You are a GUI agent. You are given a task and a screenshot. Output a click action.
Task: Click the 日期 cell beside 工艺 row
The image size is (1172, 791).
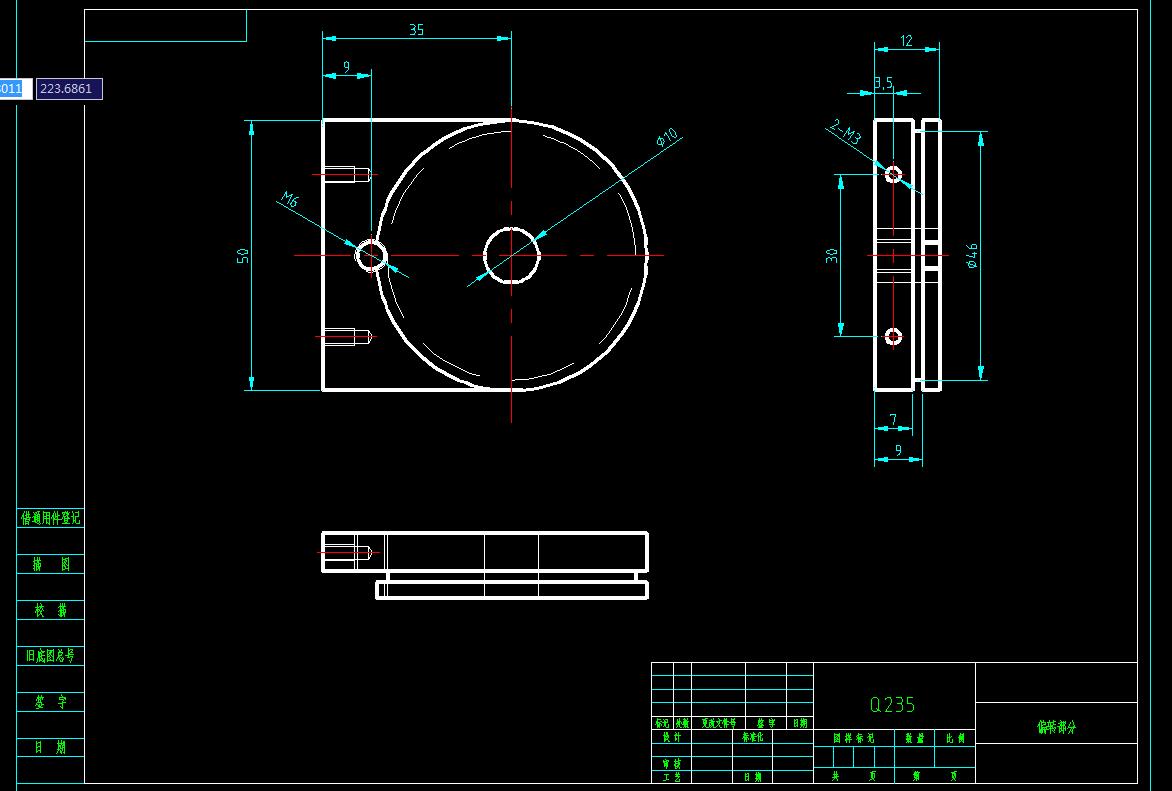[x=752, y=778]
